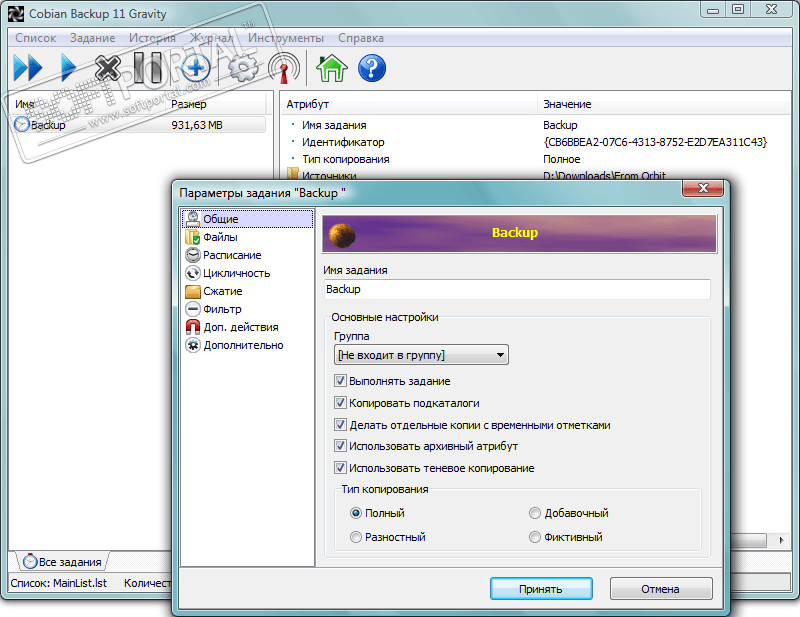The image size is (800, 617).
Task: Uncheck "Выполнять задание" checkbox
Action: [x=340, y=381]
